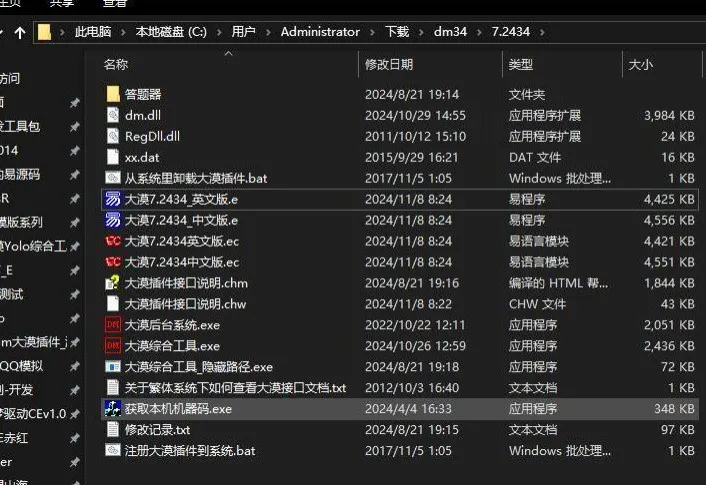Click icon of 大漠综合工具_隐藏路径.exe
Screen dimensions: 706x485
tap(113, 367)
